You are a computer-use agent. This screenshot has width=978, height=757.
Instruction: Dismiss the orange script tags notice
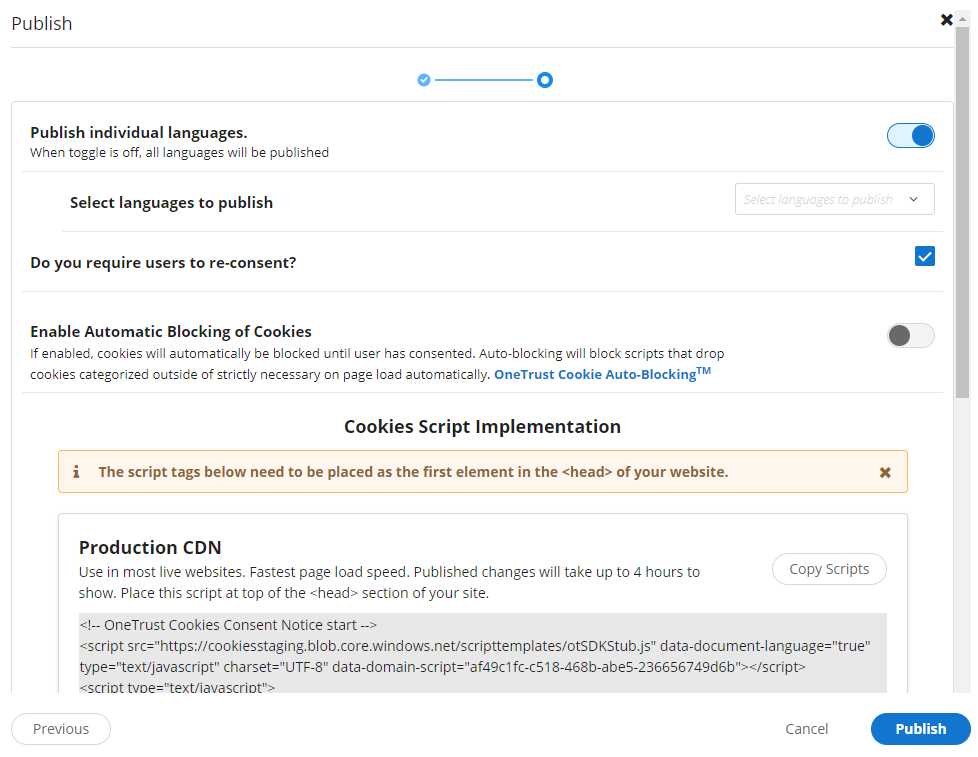coord(884,472)
